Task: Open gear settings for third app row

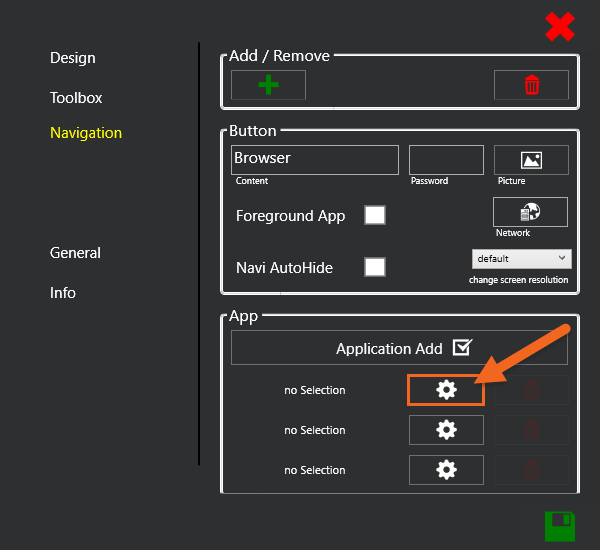Action: point(446,470)
